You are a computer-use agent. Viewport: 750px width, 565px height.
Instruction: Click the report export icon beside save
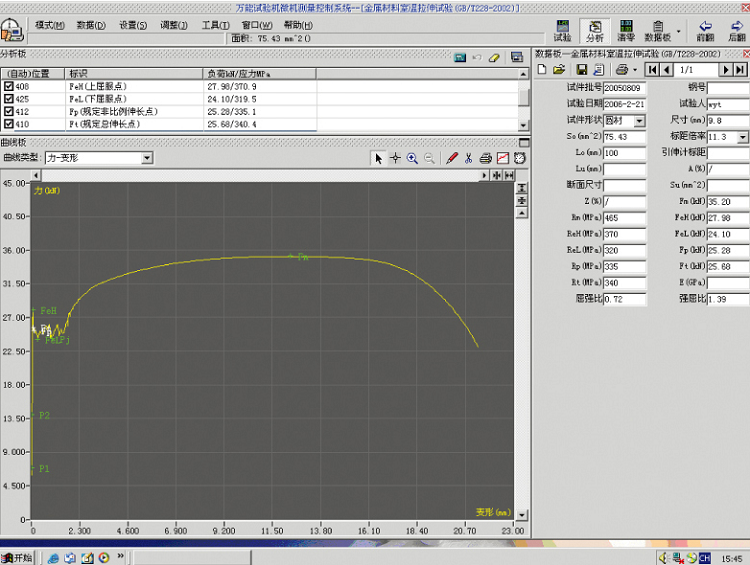598,70
